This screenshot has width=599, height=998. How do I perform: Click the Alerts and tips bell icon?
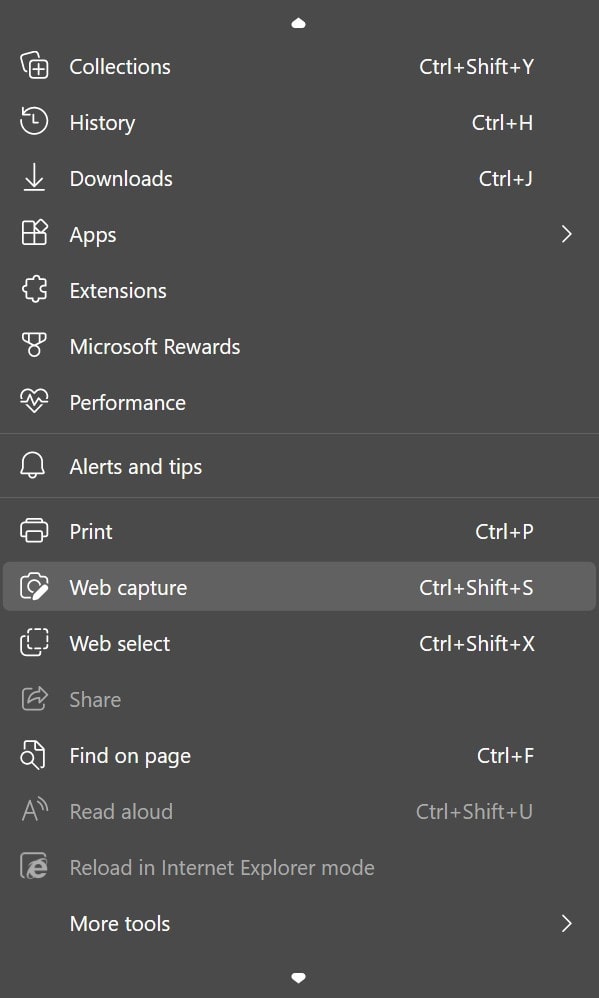[34, 466]
